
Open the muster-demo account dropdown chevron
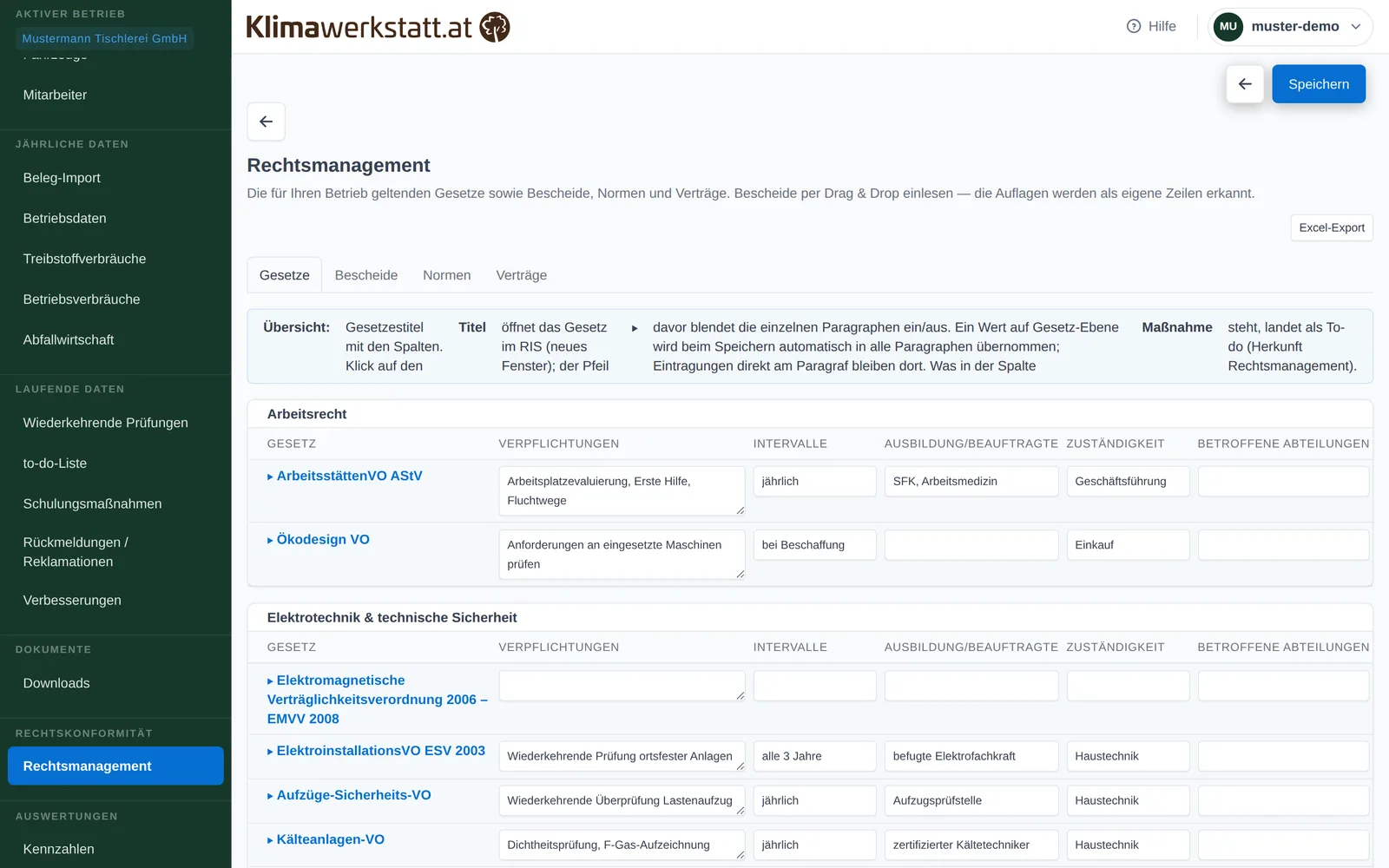click(1355, 27)
